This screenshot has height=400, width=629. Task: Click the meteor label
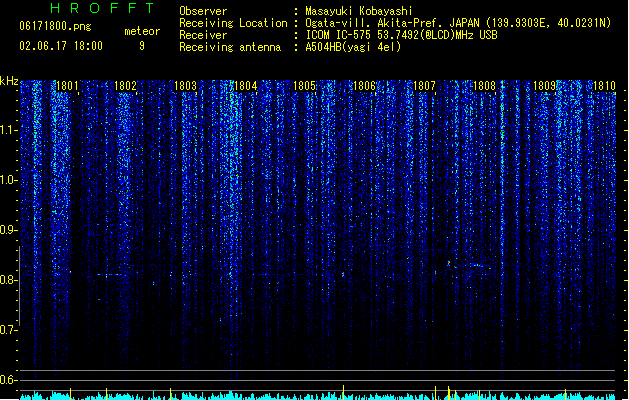pos(142,31)
